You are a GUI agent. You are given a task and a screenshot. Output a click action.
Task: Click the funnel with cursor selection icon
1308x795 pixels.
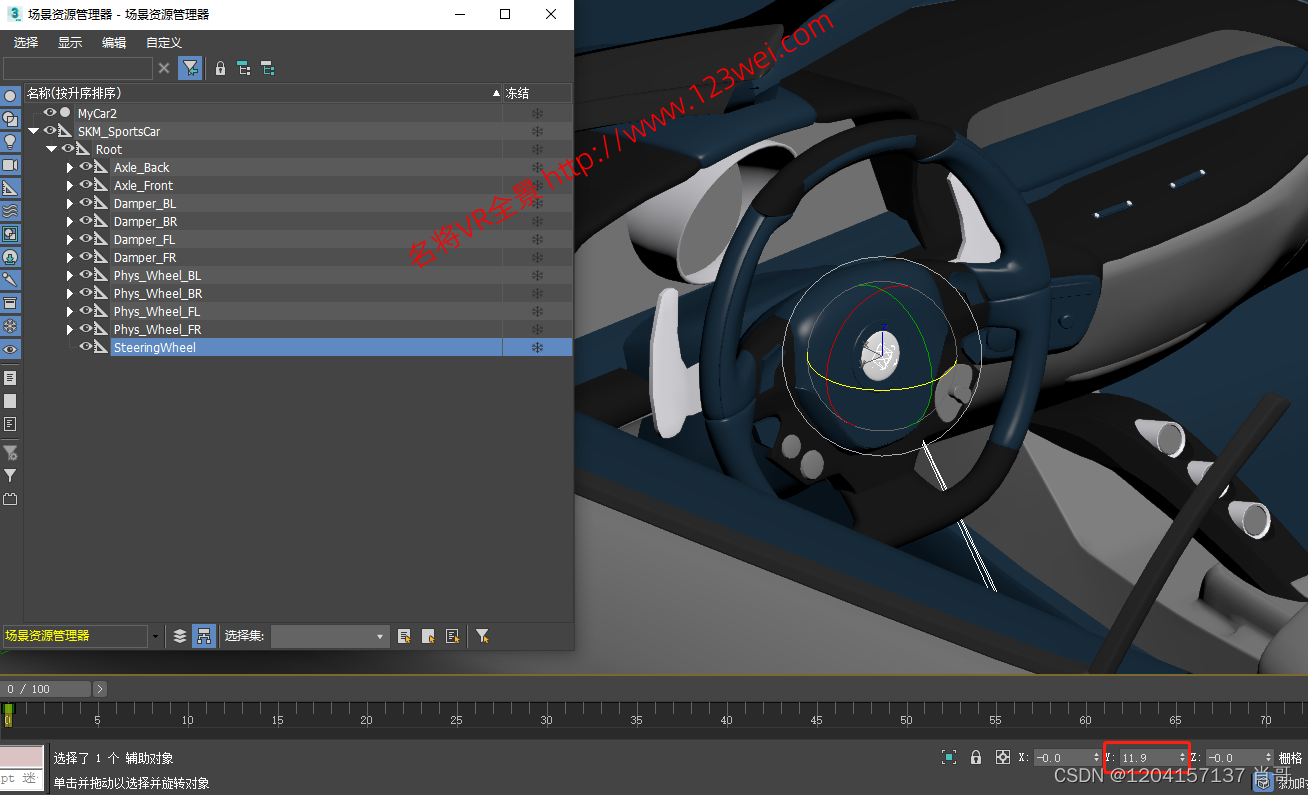482,636
